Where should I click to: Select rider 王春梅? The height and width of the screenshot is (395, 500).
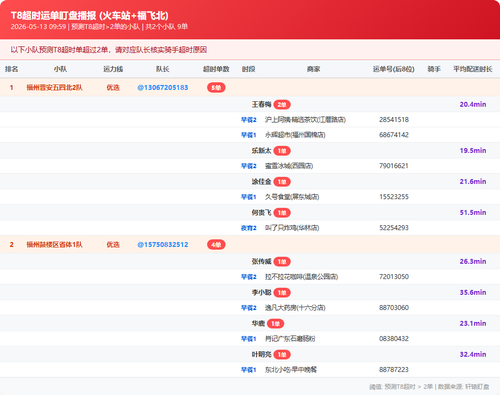coord(261,105)
